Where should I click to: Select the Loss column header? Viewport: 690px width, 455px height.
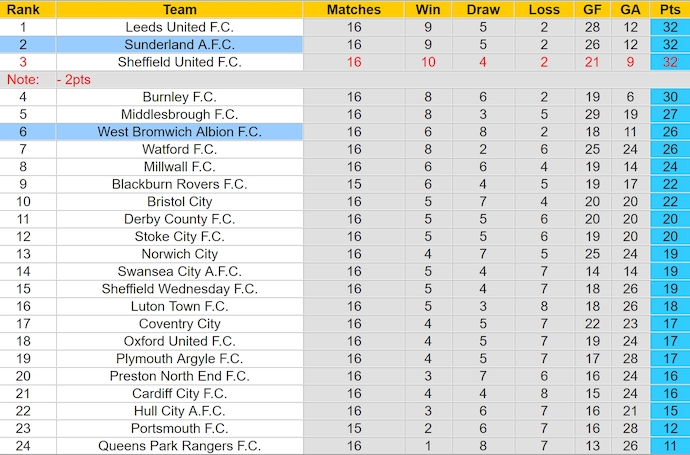click(544, 9)
